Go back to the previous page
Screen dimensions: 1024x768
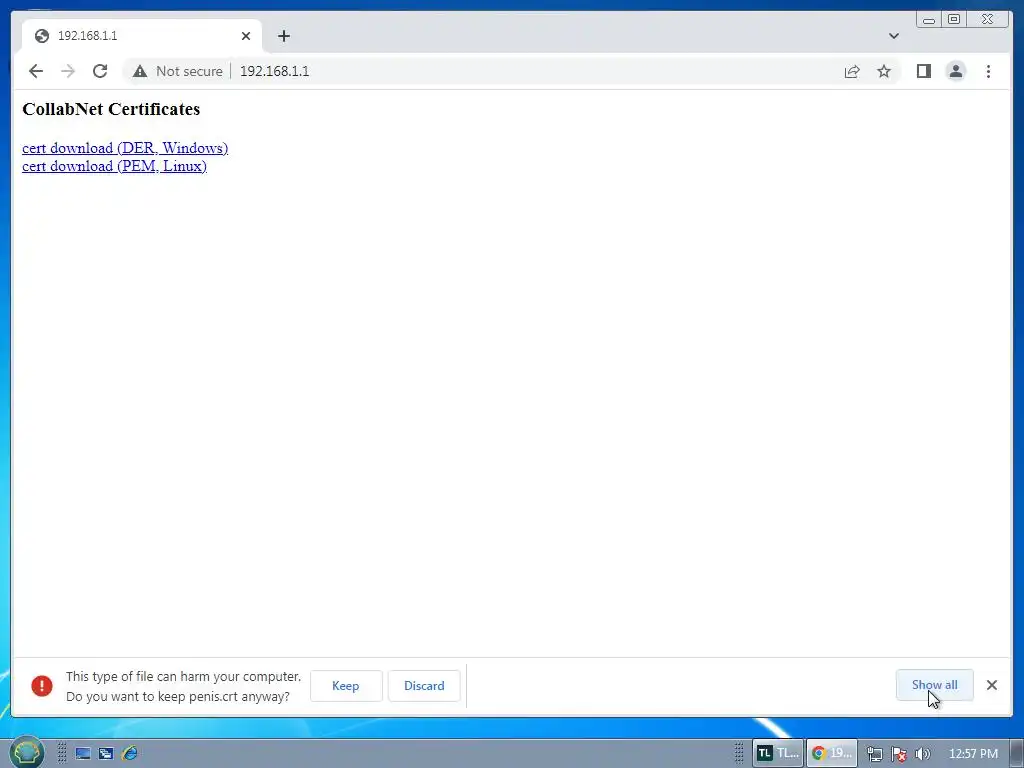[36, 71]
